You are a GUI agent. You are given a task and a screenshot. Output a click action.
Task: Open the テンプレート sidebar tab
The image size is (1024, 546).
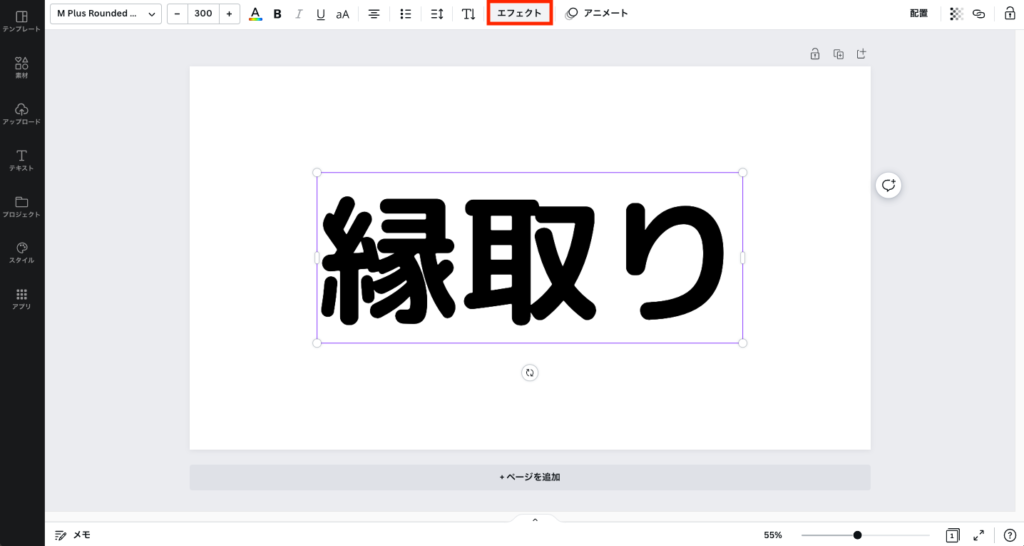[x=21, y=21]
